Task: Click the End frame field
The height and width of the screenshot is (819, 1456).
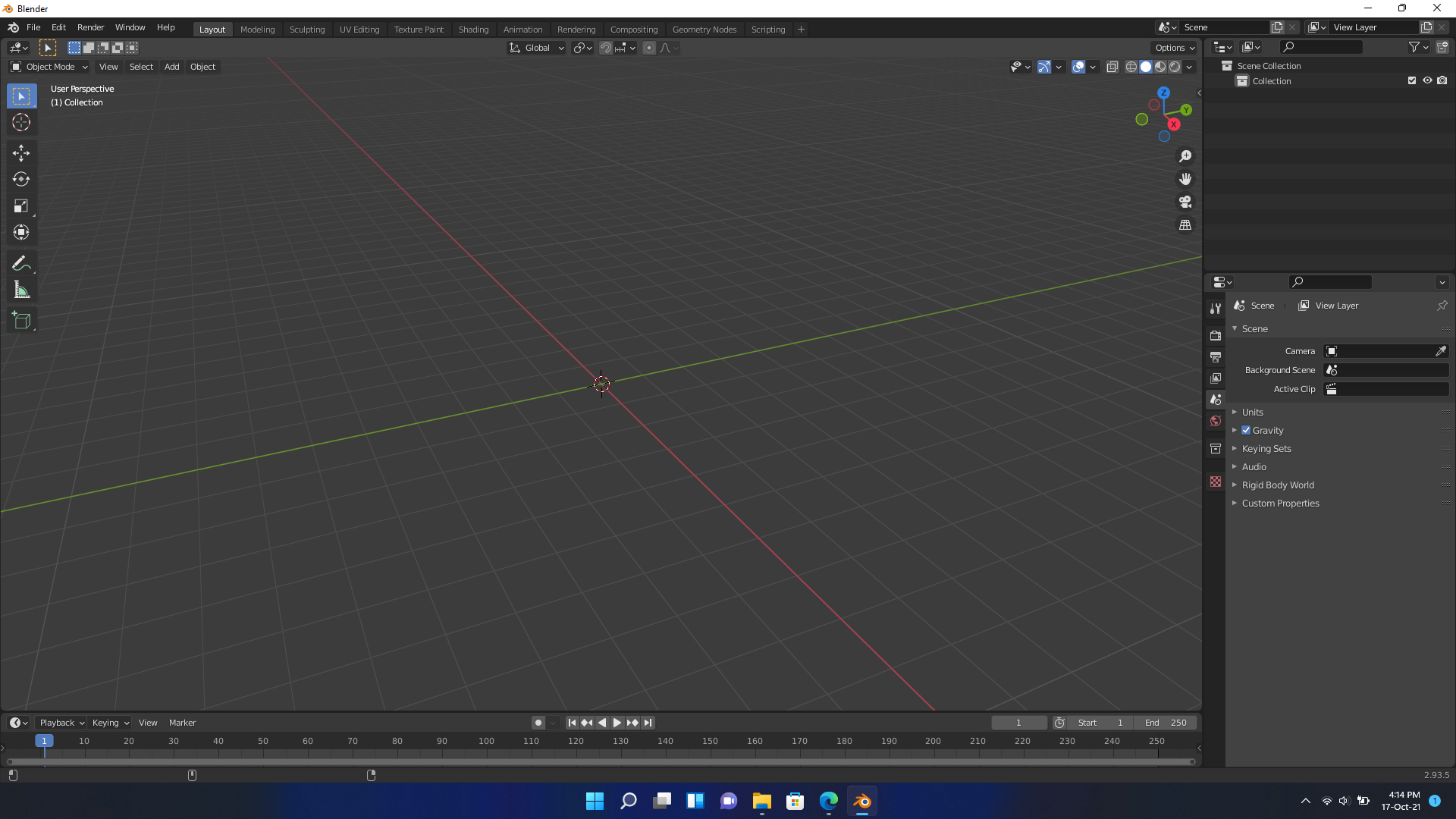Action: pos(1166,723)
